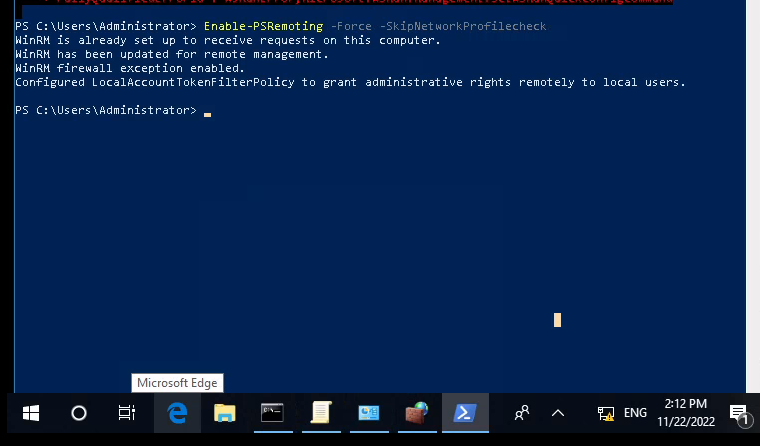Screen dimensions: 760x446
Task: Click the LocalAccountTokenFilterPolicy output line
Action: tap(350, 82)
